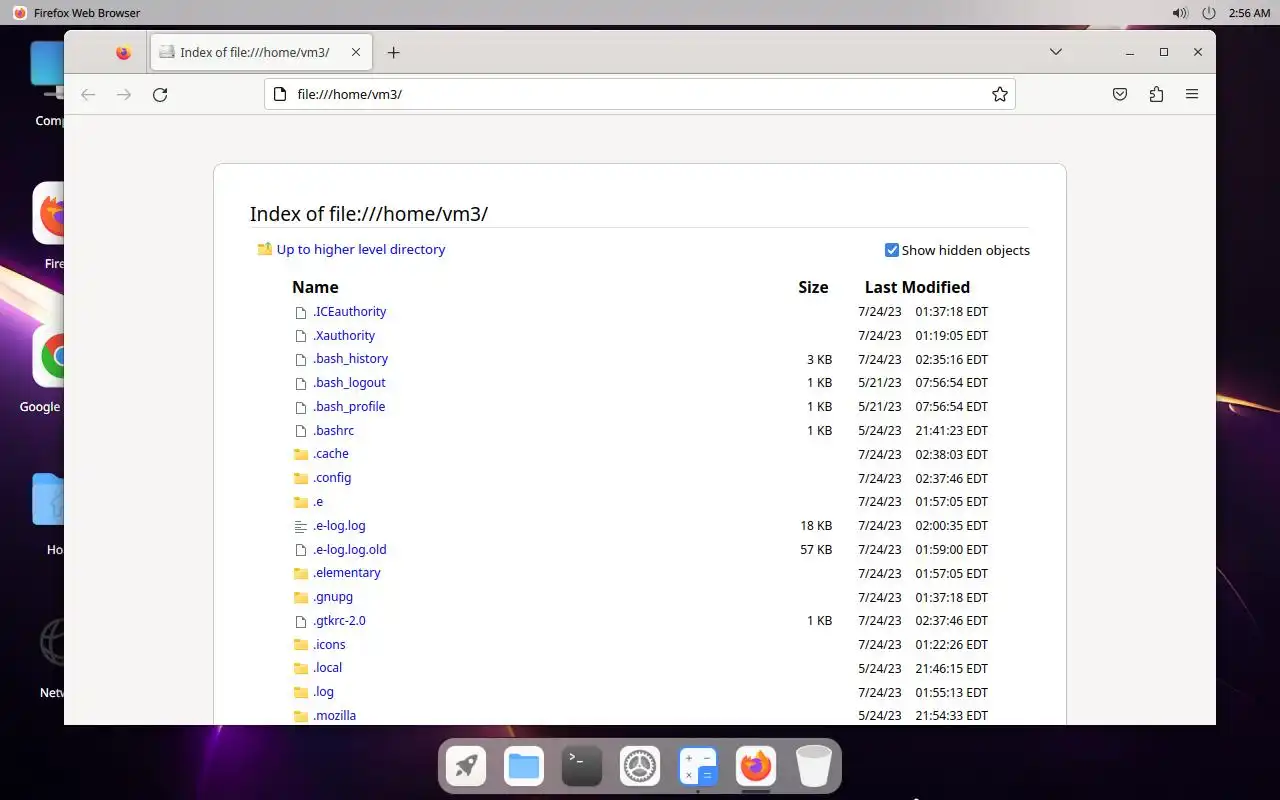Image resolution: width=1280 pixels, height=800 pixels.
Task: Open the .local folder link
Action: point(328,667)
